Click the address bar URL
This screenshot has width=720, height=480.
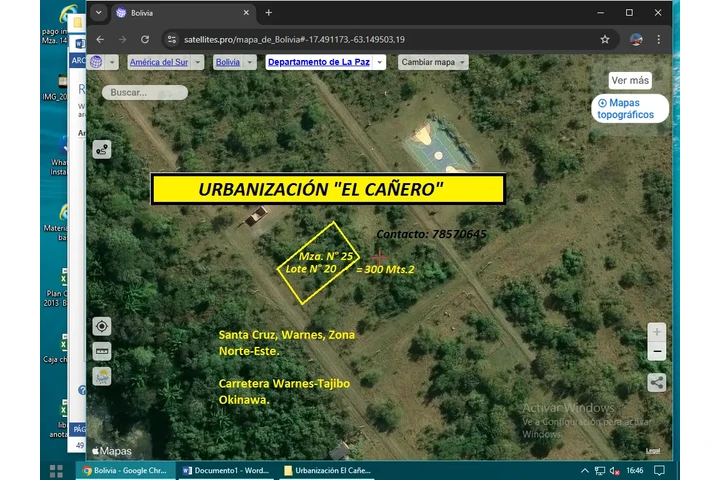pos(294,40)
